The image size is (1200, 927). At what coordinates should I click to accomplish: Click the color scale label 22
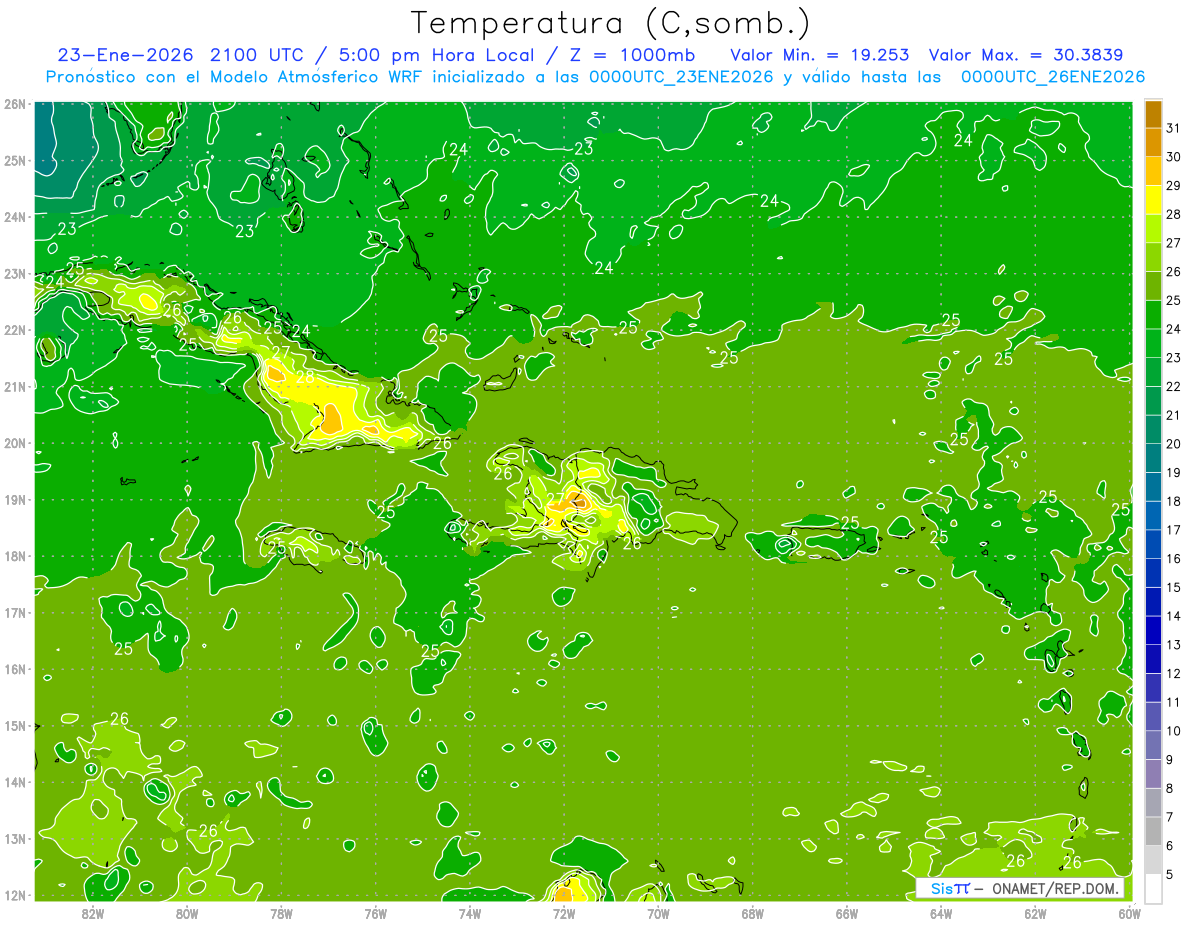click(x=1173, y=386)
